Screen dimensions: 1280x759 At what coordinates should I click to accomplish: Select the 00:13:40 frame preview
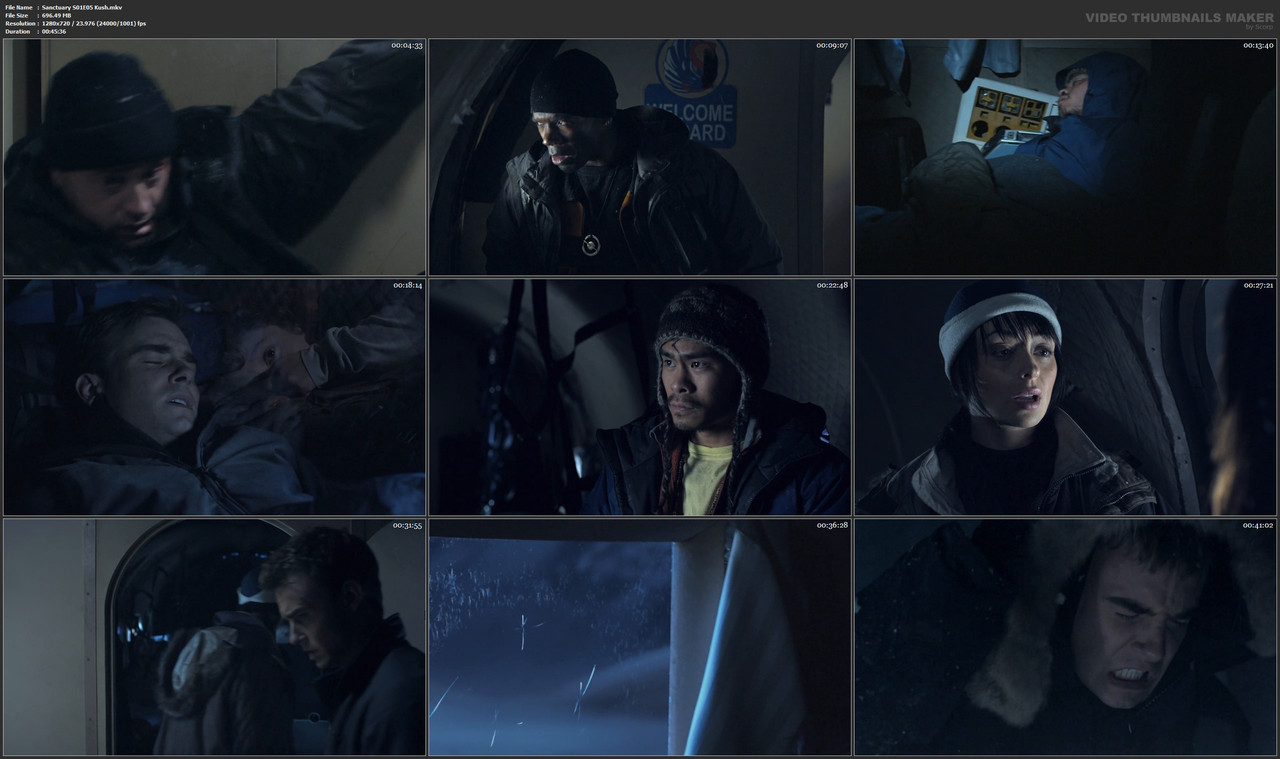point(1064,155)
